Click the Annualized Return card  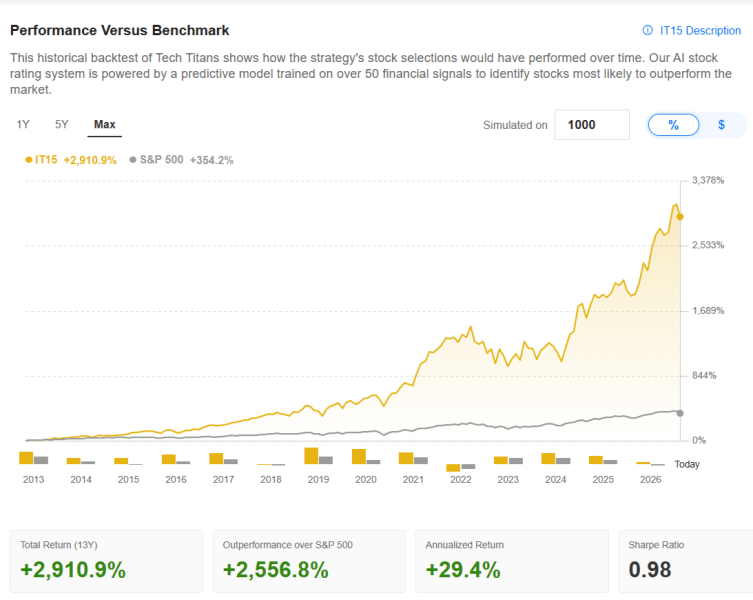point(512,560)
